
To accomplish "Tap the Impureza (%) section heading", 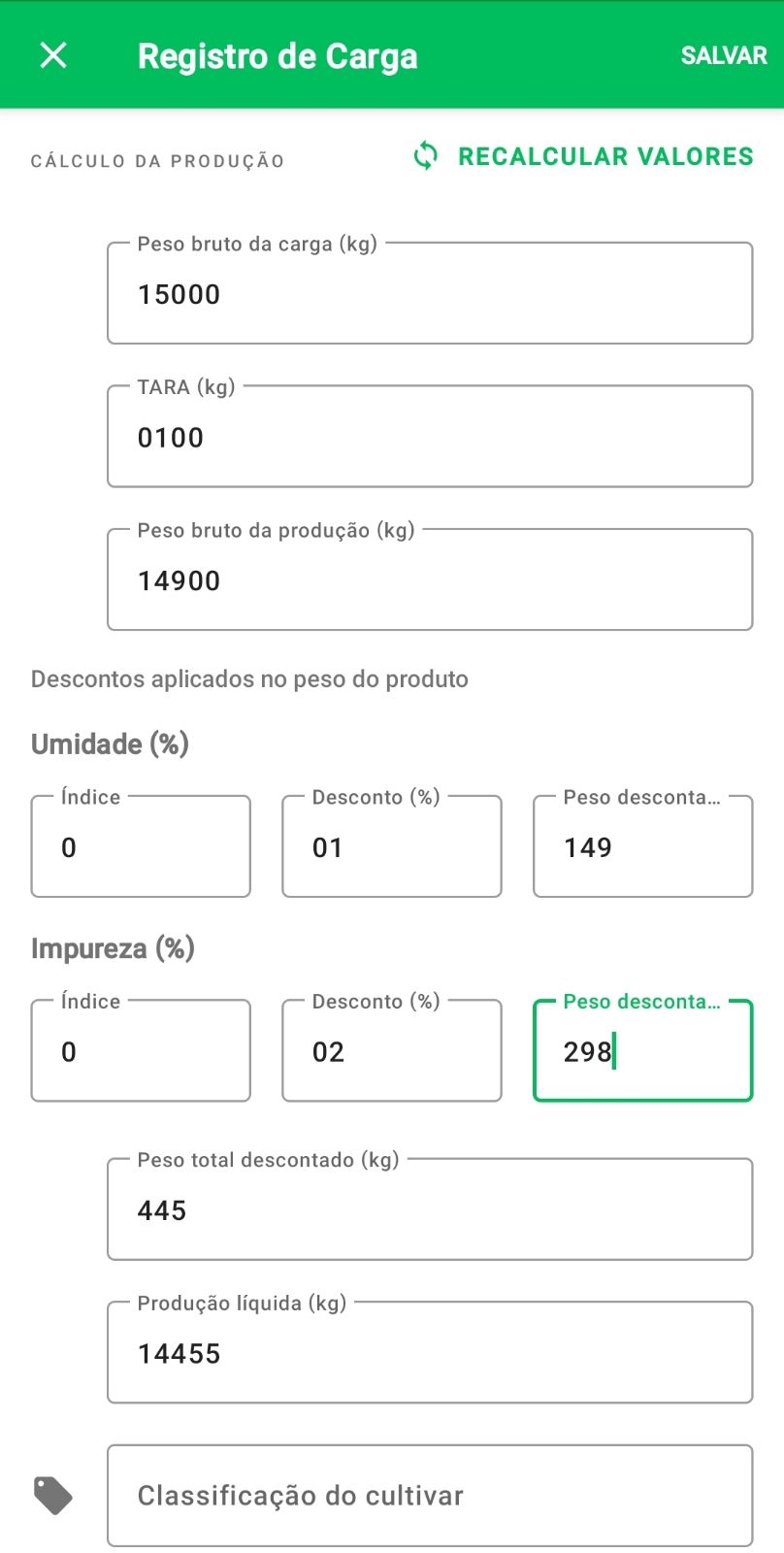I will click(113, 948).
